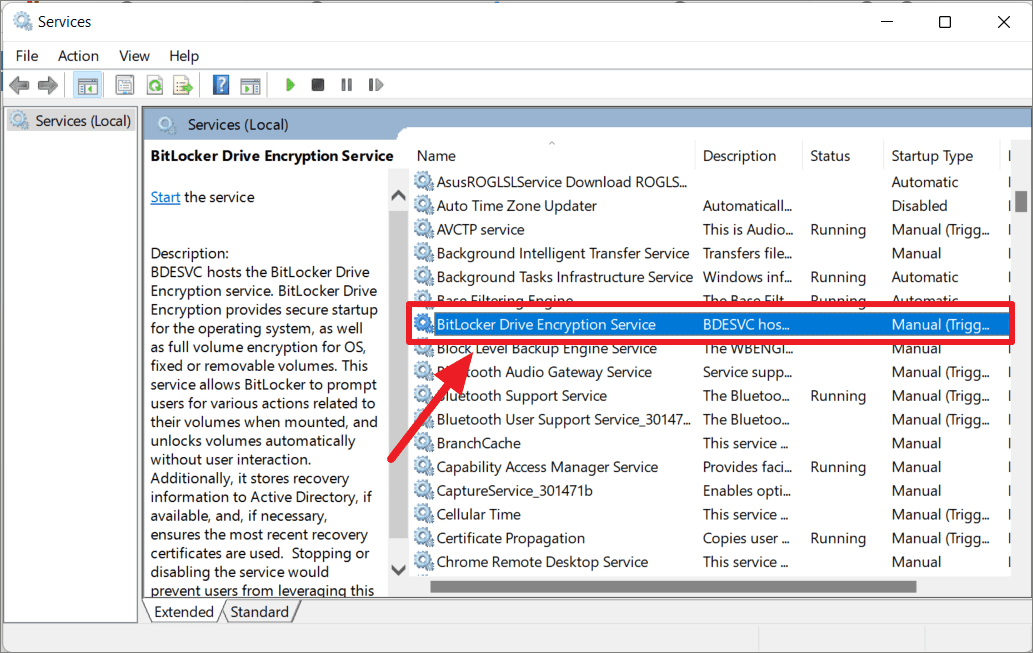Image resolution: width=1033 pixels, height=653 pixels.
Task: Click the Running status of AVCTP service
Action: point(838,229)
